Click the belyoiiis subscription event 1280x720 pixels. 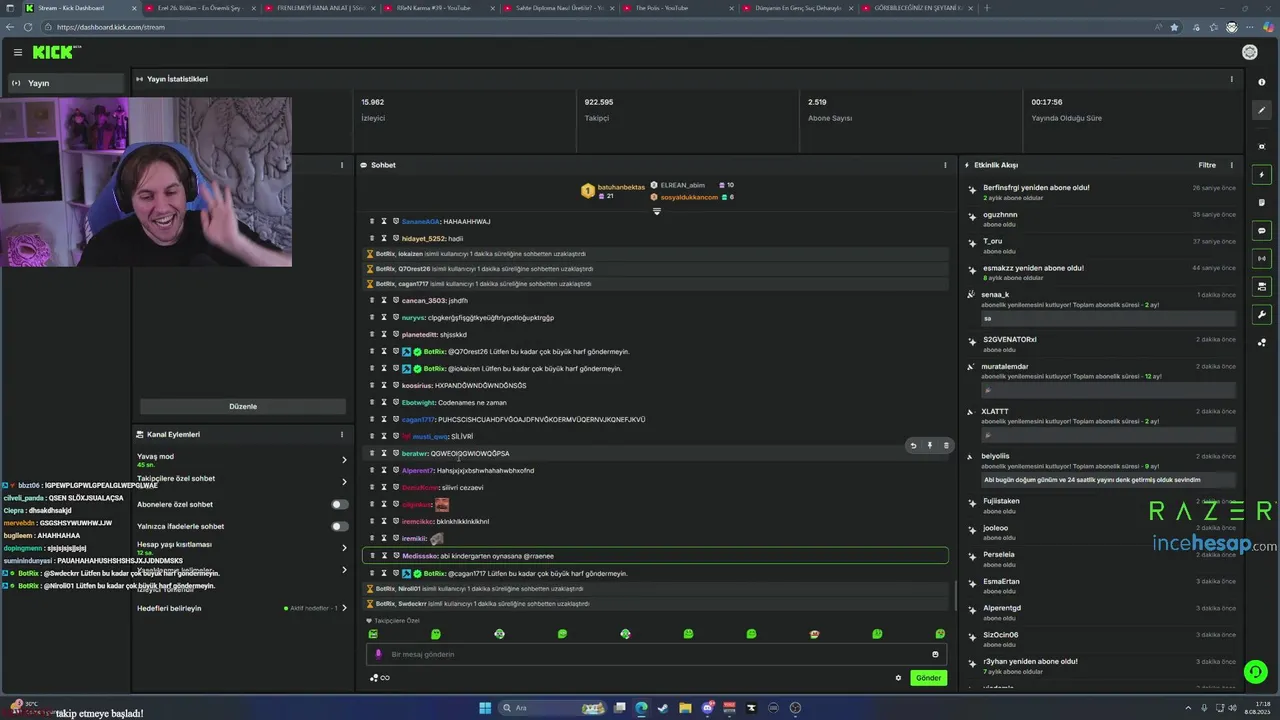pos(1100,468)
